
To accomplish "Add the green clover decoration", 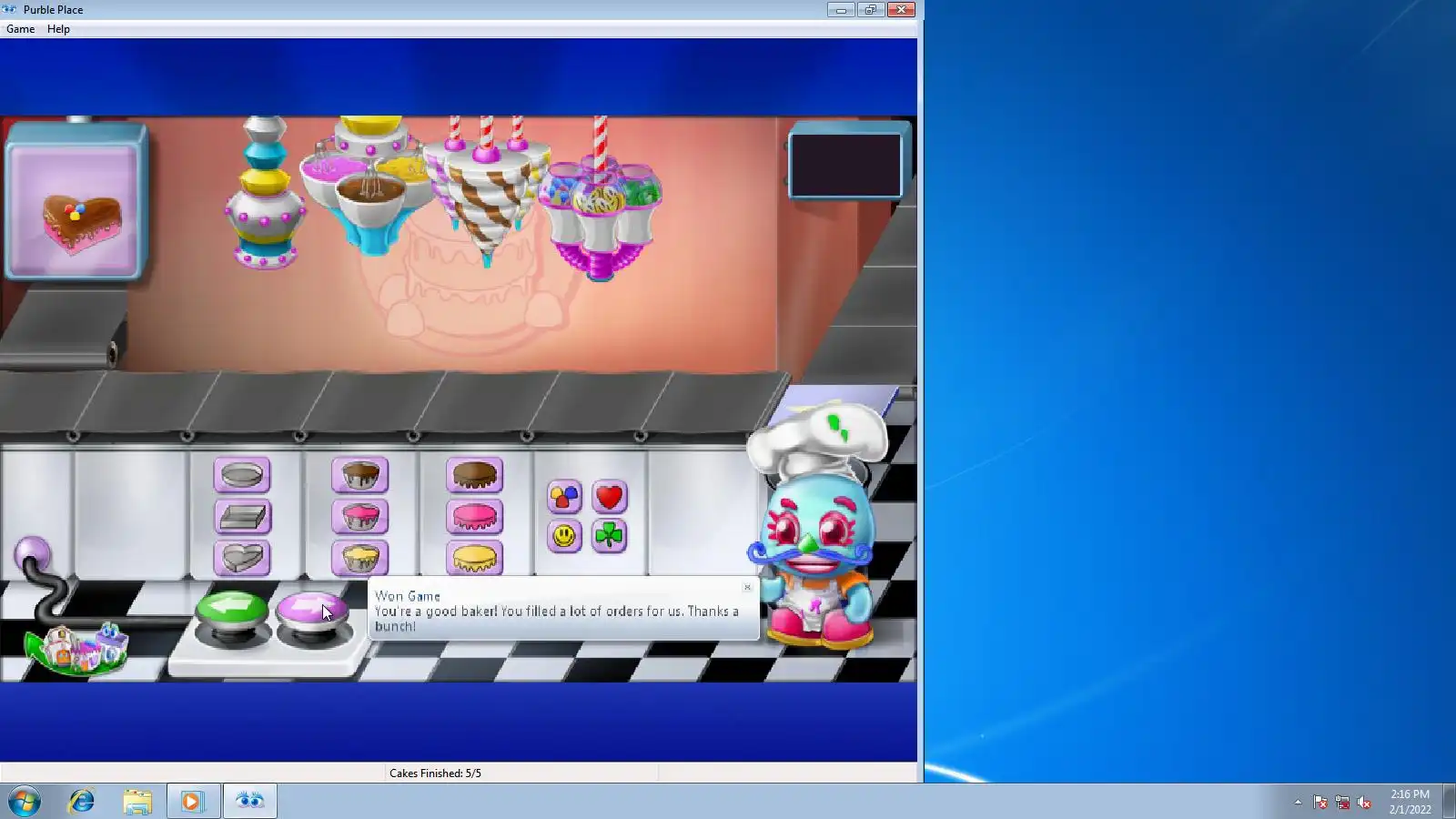I will (x=610, y=536).
